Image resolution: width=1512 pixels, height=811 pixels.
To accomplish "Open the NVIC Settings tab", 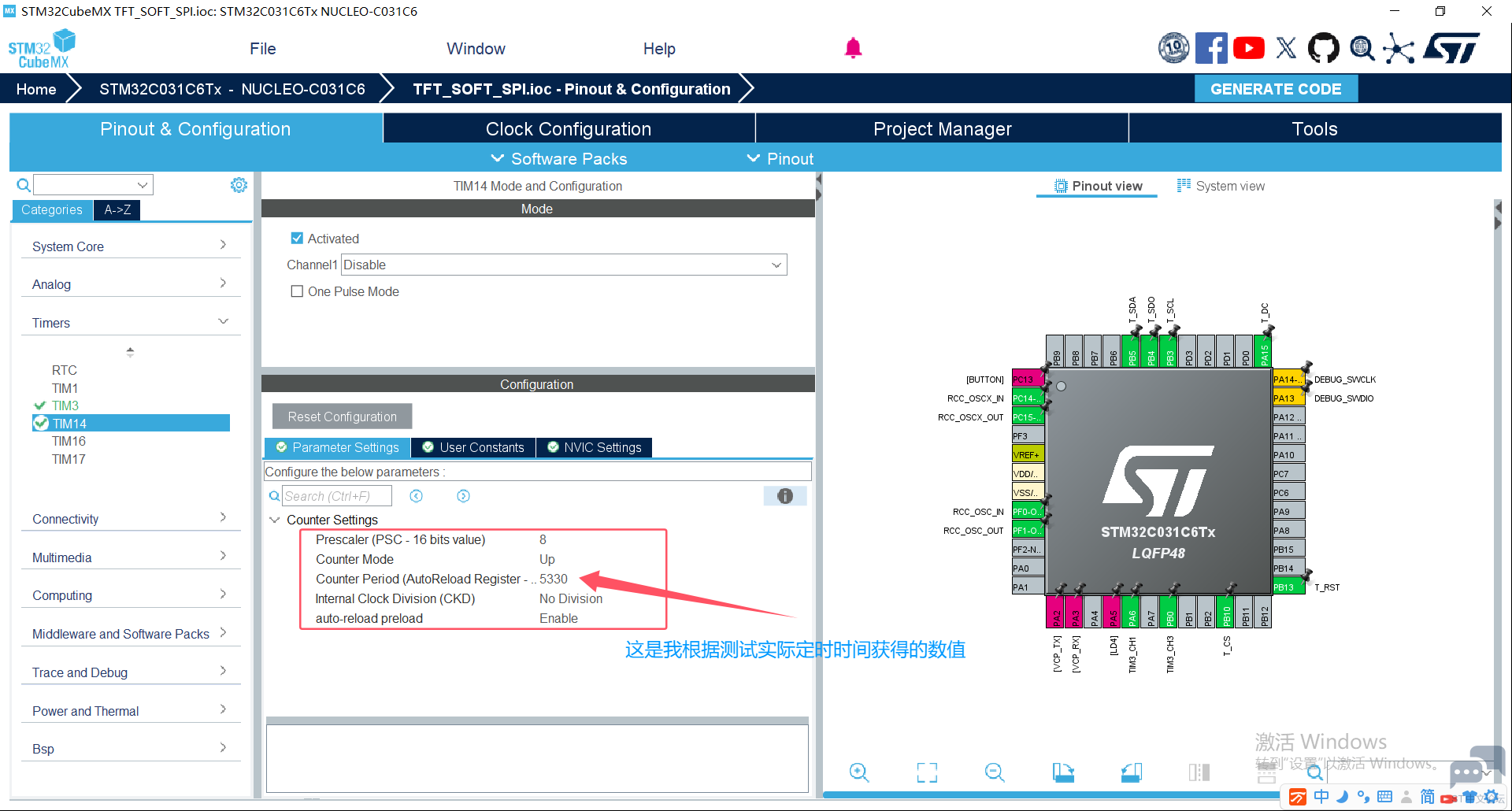I will click(595, 447).
